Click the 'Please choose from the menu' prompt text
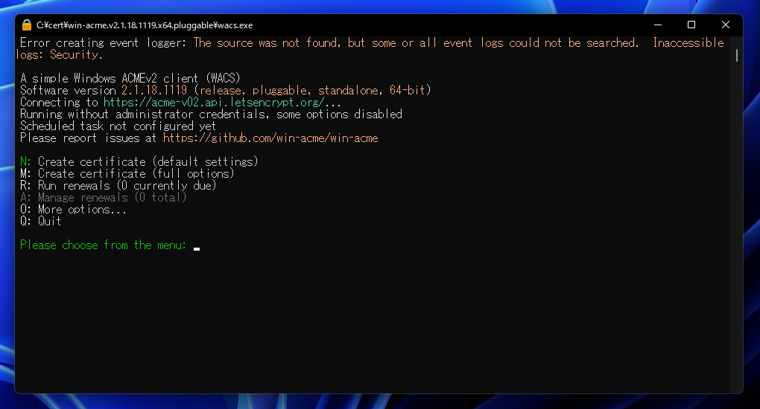The image size is (760, 409). click(103, 246)
